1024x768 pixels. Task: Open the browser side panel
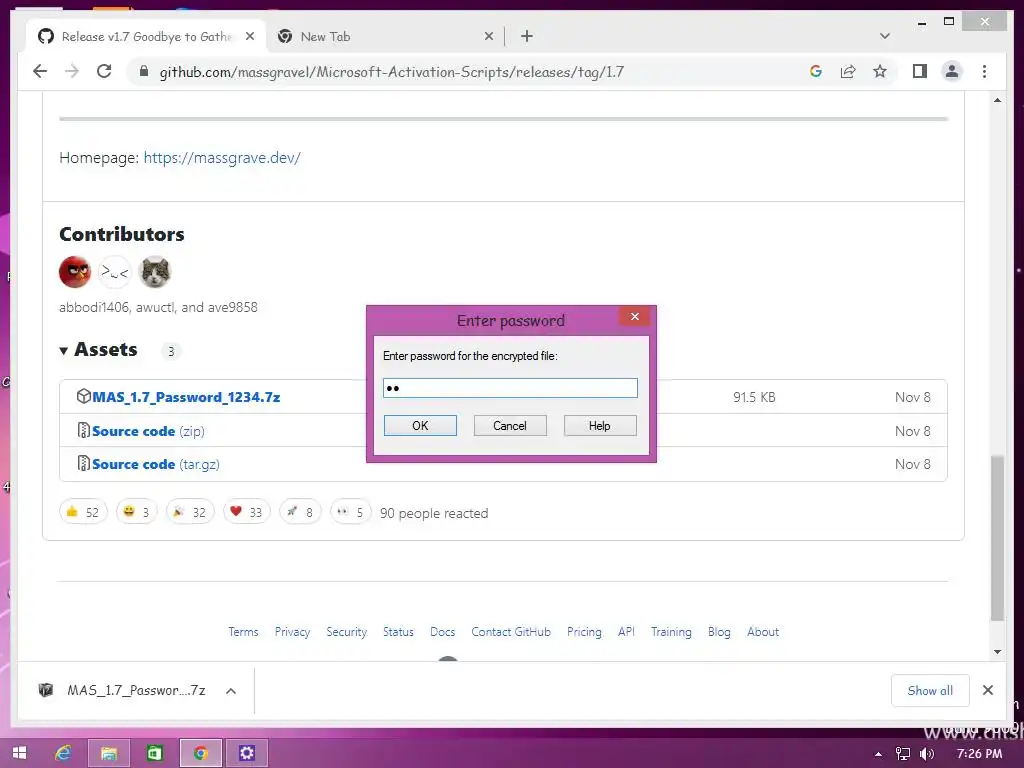920,72
